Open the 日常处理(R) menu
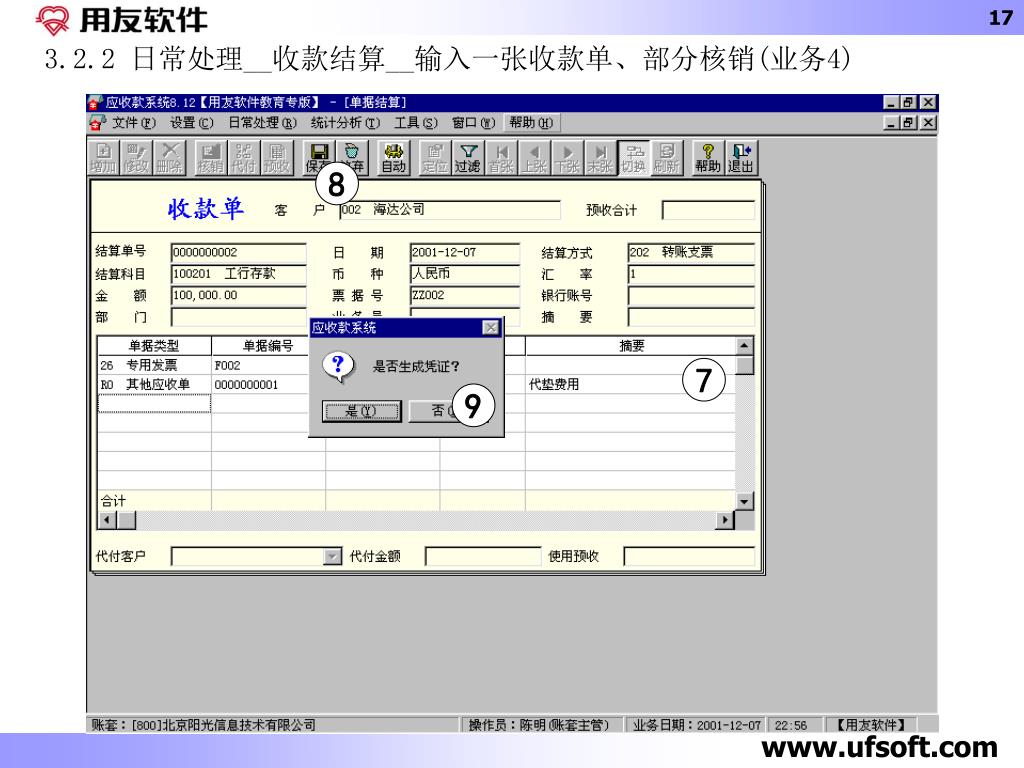 [263, 123]
